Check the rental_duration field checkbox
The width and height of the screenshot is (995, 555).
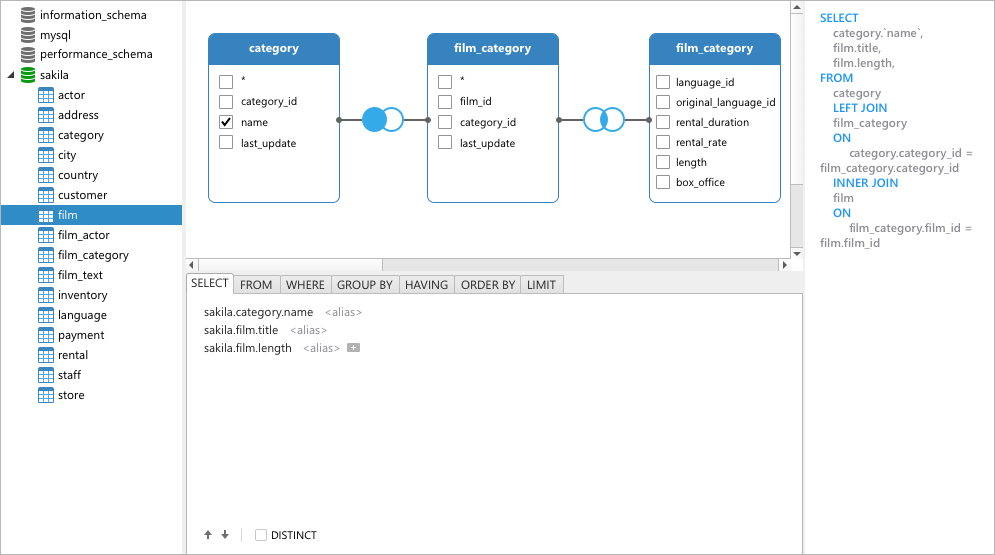(x=663, y=122)
